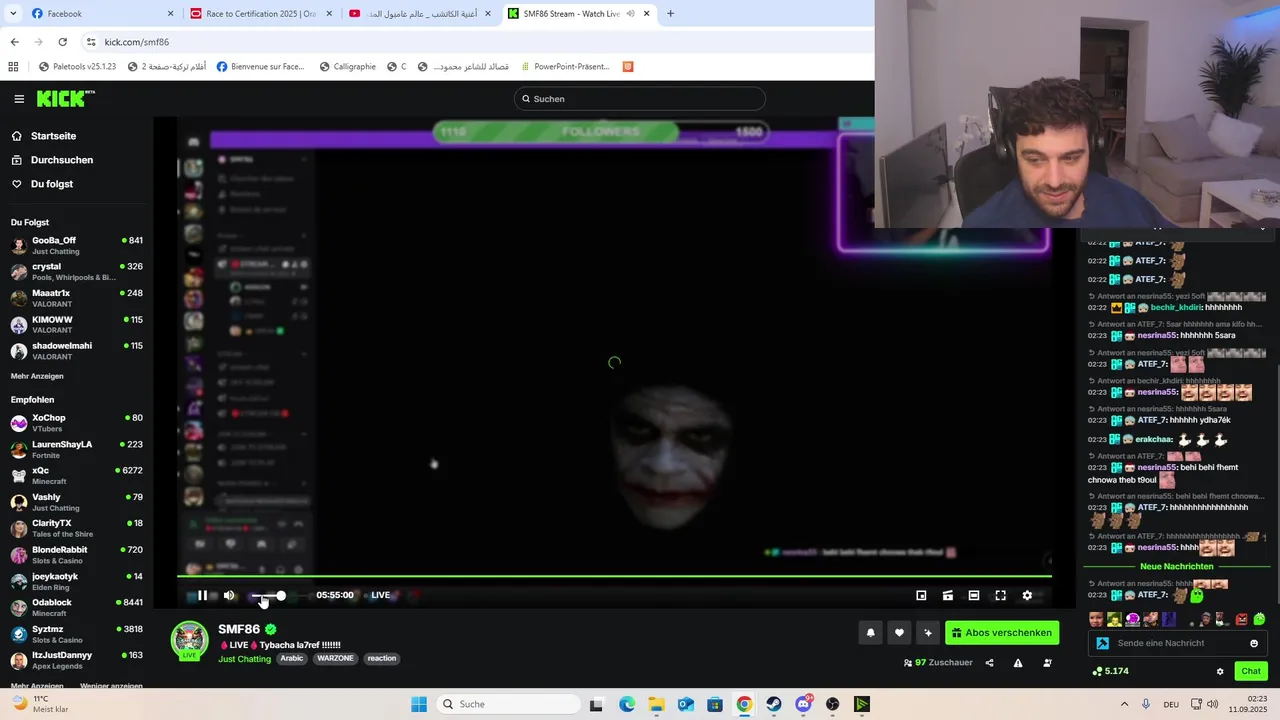The image size is (1280, 720).
Task: Click the SMF86 channel avatar
Action: 190,640
